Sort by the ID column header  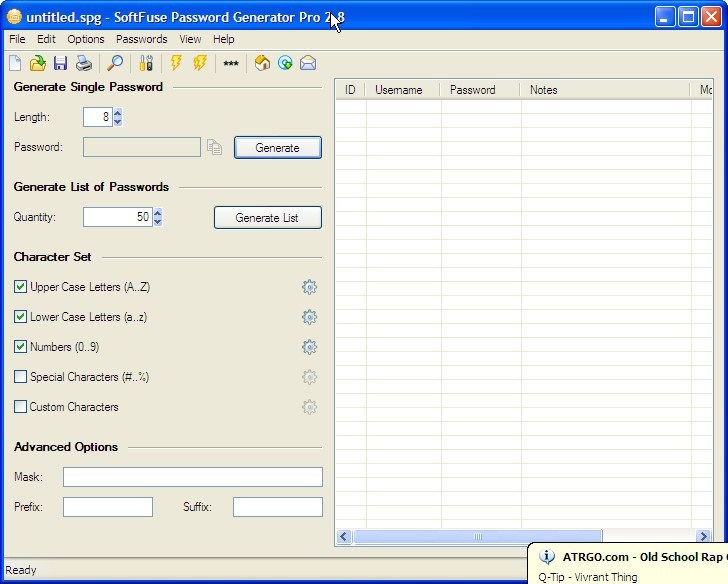click(x=350, y=90)
